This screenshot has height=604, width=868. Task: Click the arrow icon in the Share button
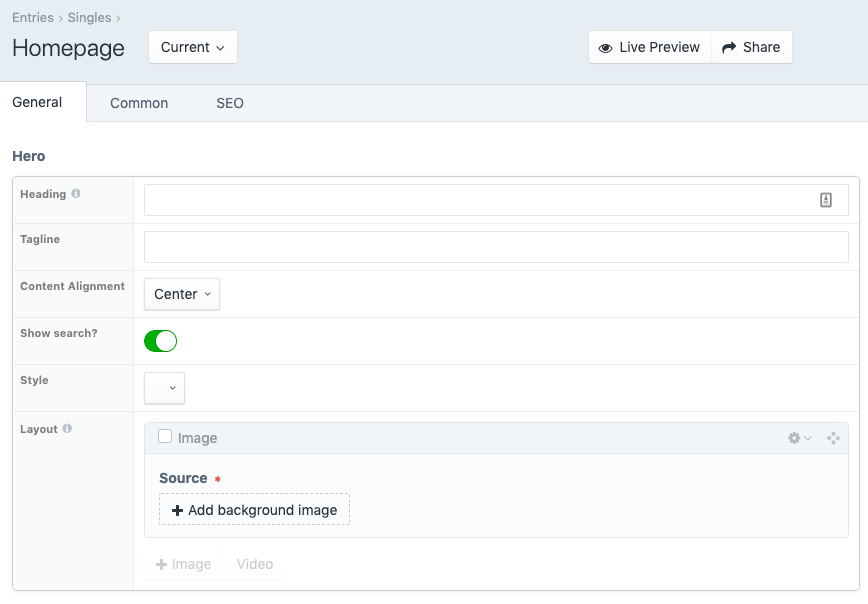pos(727,47)
